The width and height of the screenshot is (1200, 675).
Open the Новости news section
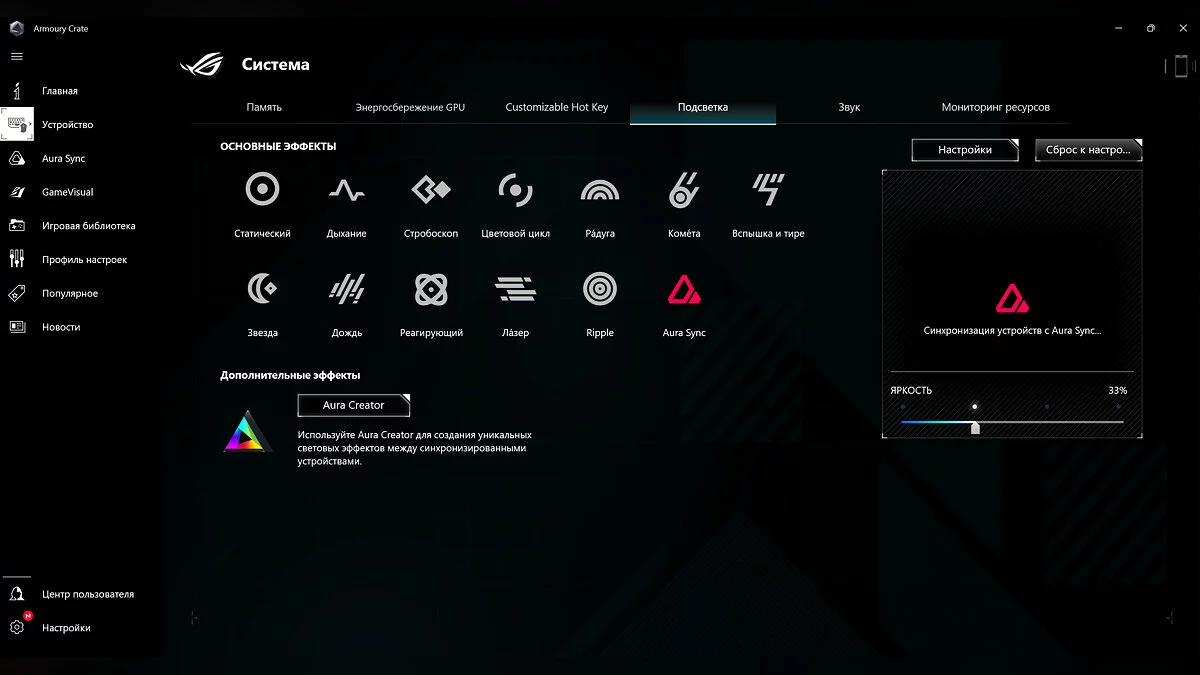point(60,327)
